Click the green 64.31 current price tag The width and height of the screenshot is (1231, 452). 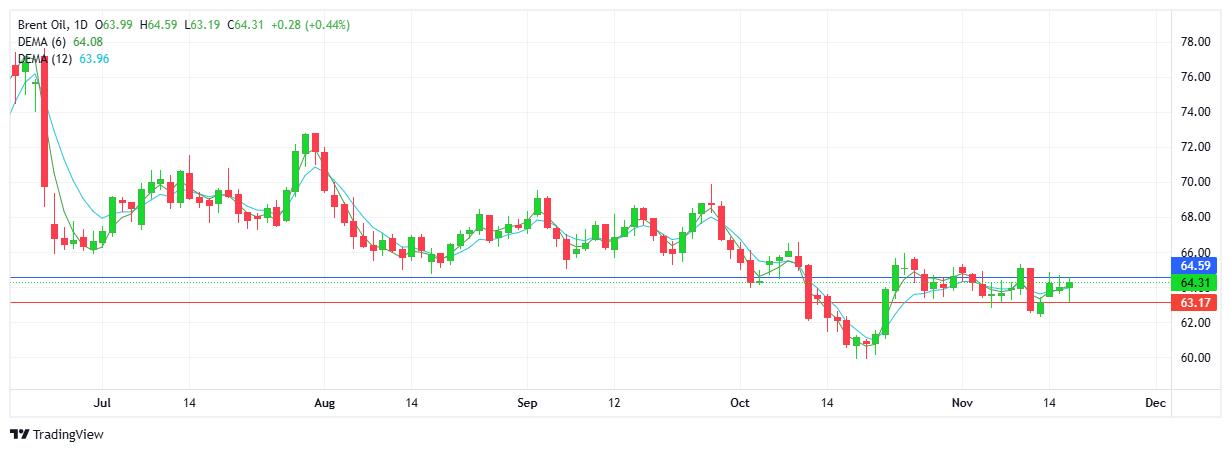point(1196,283)
